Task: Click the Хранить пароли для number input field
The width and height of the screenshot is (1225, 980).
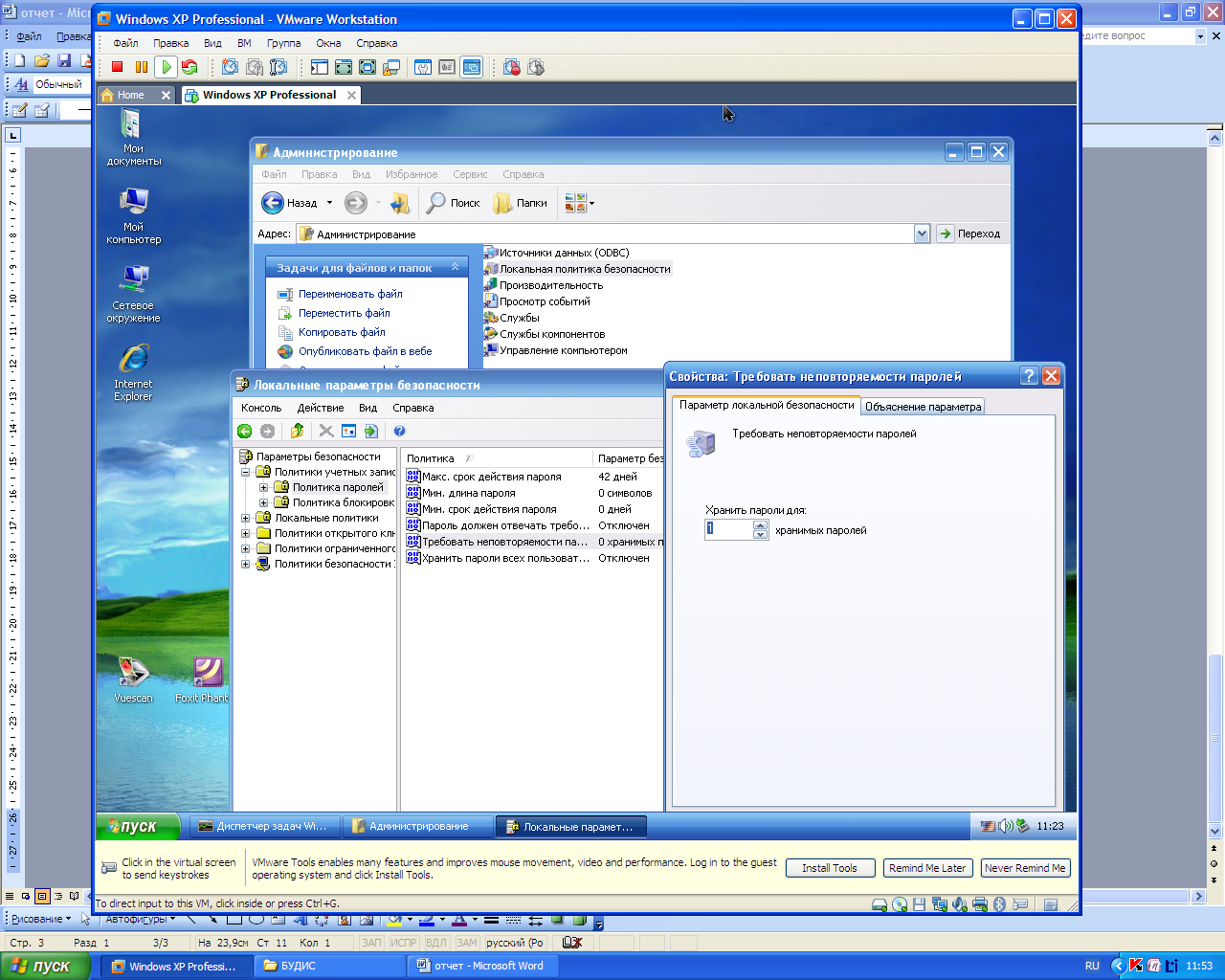Action: click(729, 529)
